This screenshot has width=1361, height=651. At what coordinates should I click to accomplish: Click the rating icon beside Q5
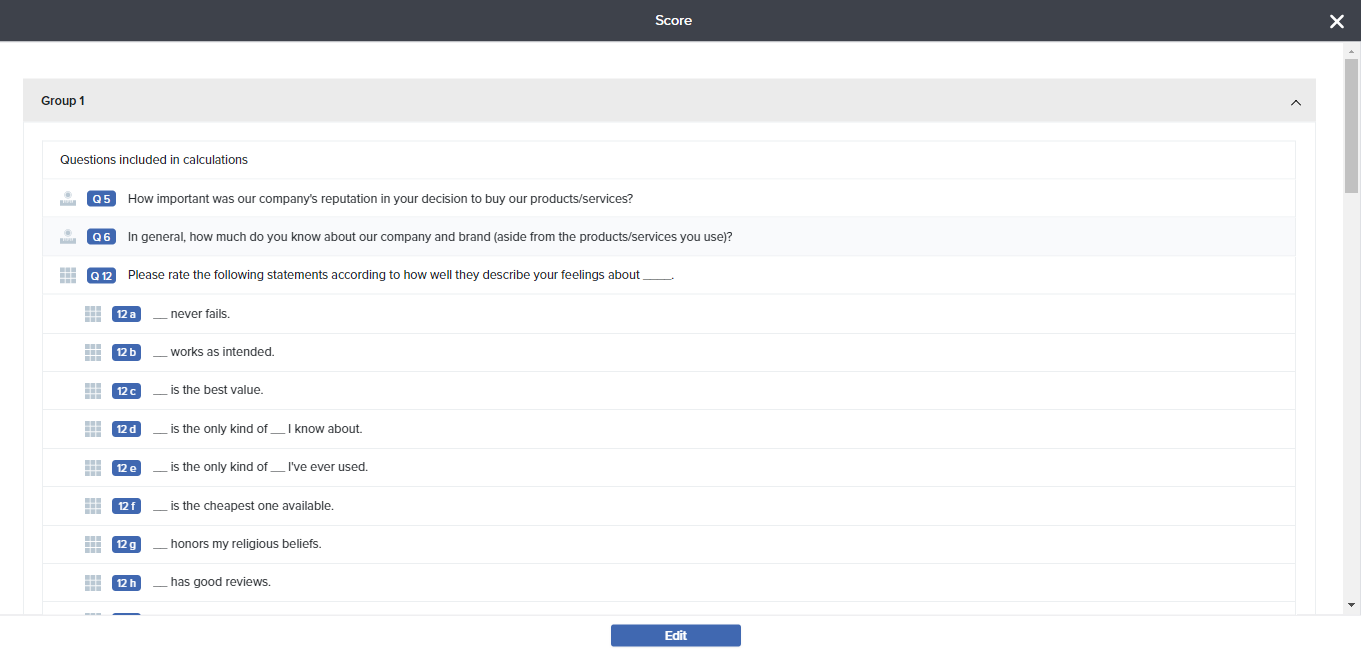[68, 199]
